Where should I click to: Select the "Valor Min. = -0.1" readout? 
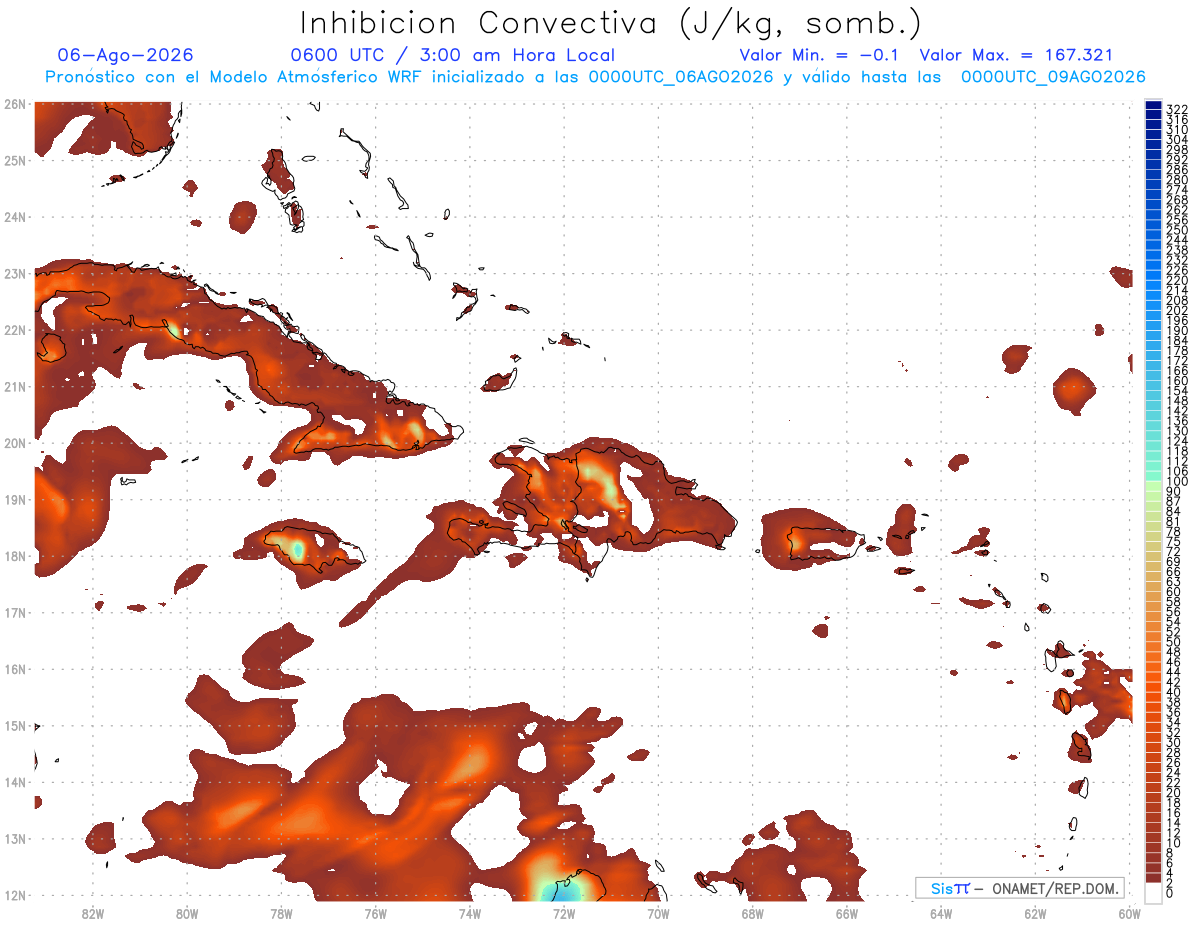(x=818, y=55)
